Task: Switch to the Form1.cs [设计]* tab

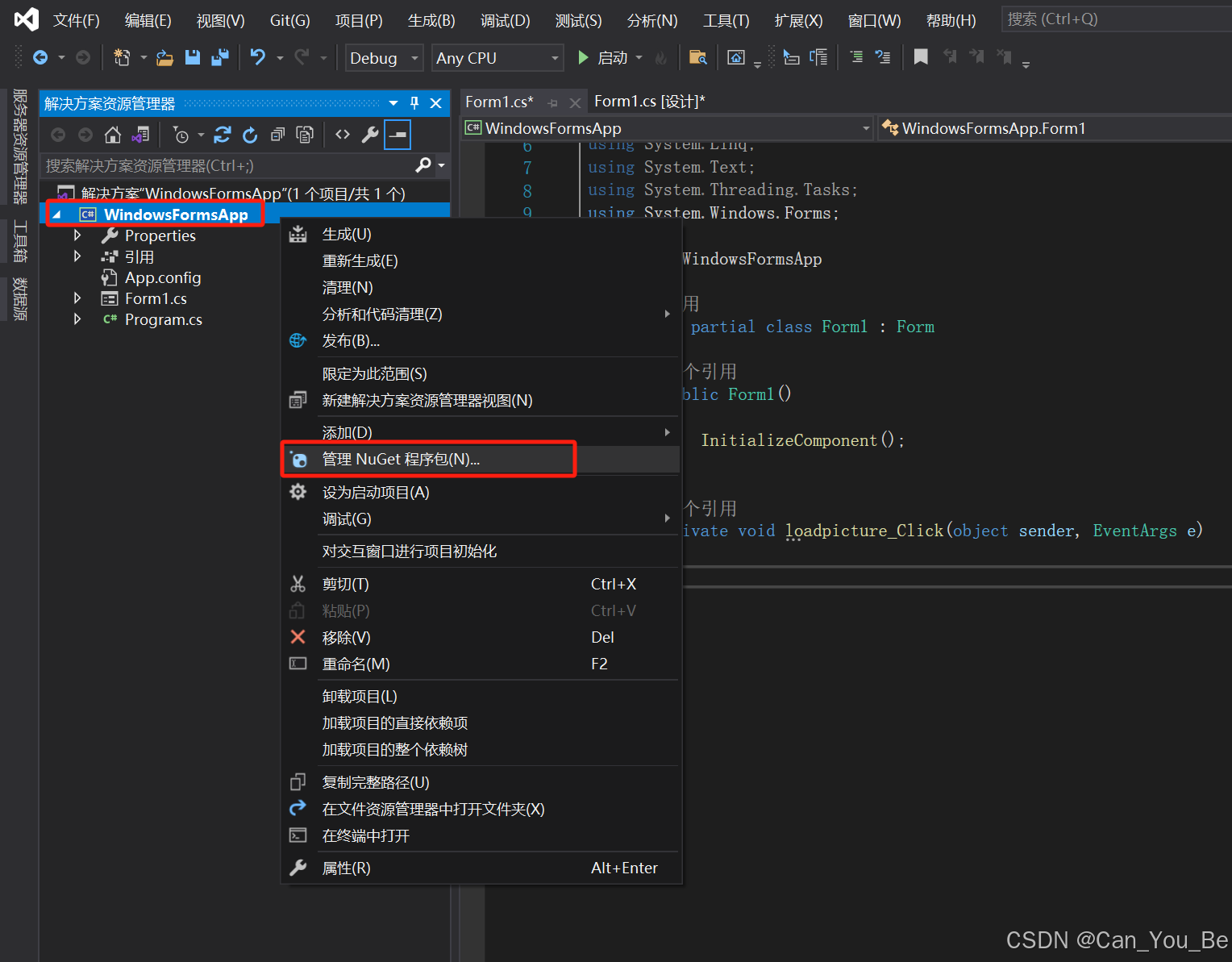Action: pyautogui.click(x=648, y=101)
